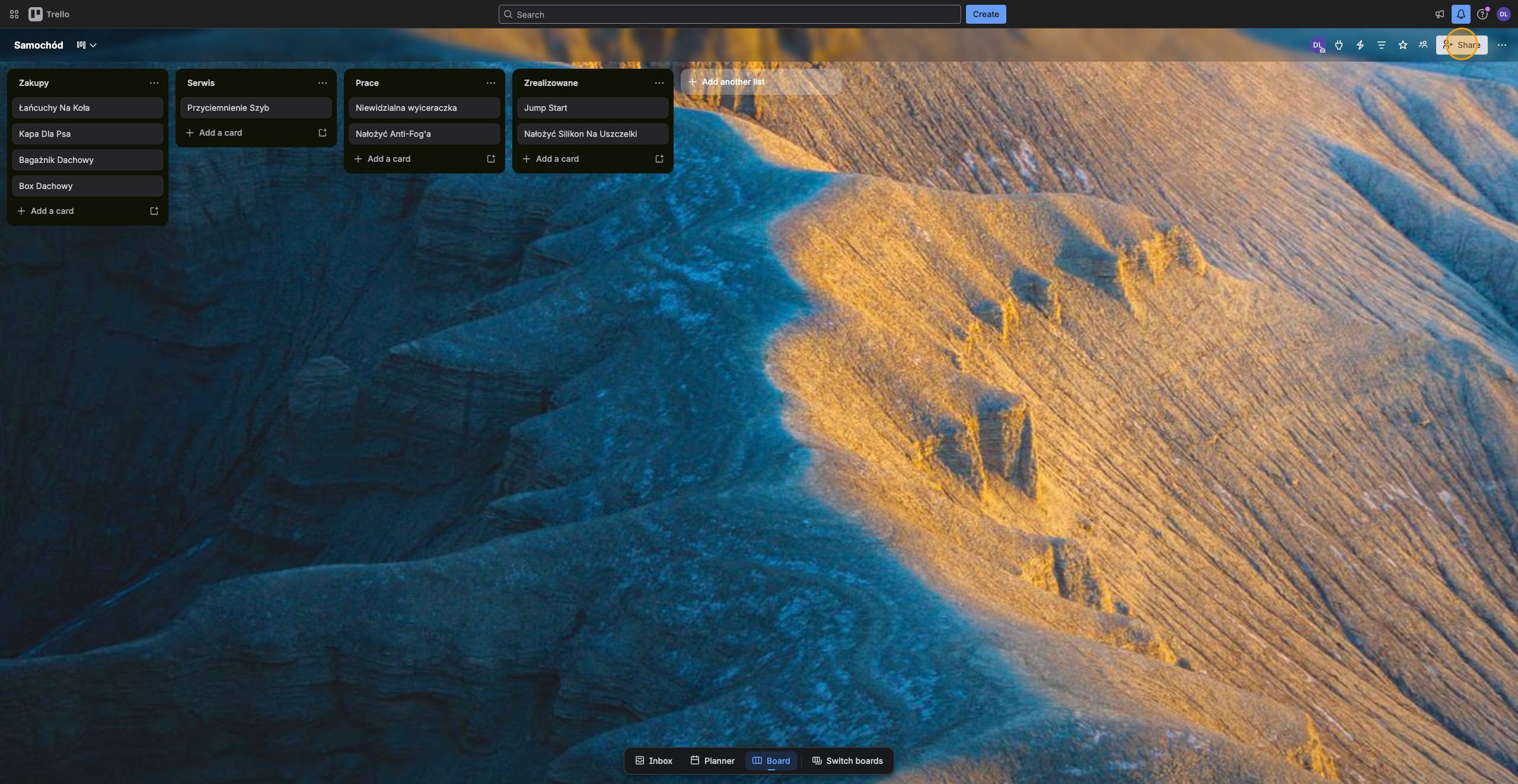Open the Łańcuchy Na Koła card

click(88, 108)
